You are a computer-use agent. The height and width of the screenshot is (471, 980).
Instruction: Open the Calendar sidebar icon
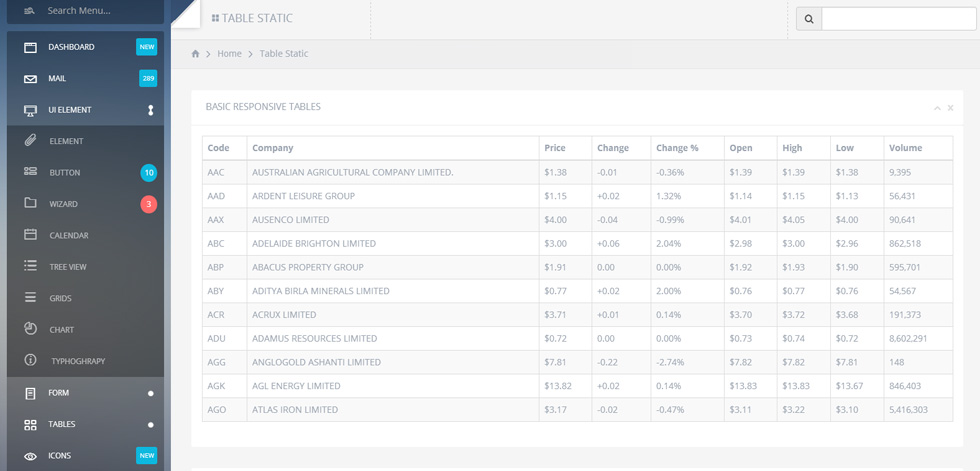(30, 235)
